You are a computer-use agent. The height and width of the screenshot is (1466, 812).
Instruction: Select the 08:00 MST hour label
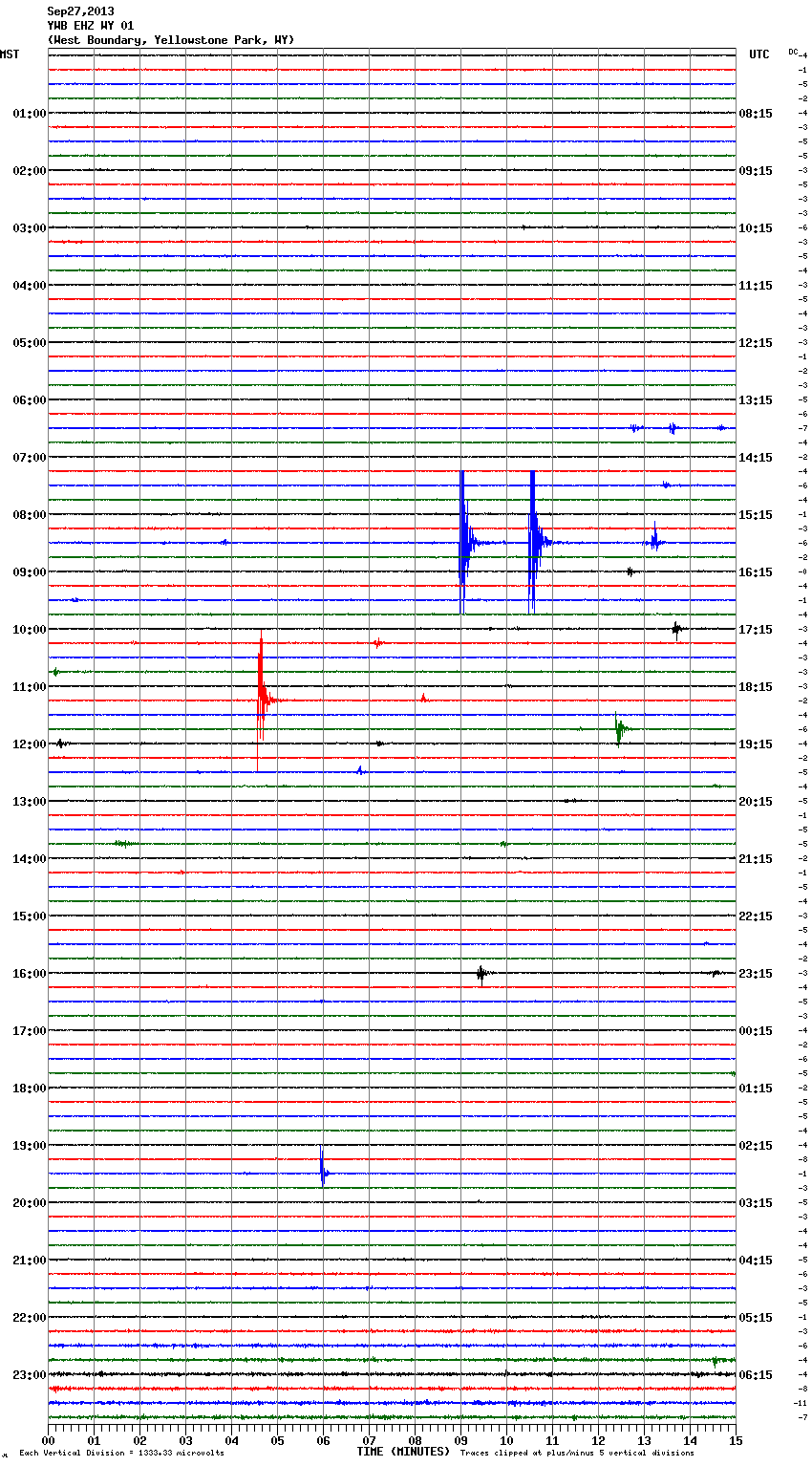tap(29, 515)
